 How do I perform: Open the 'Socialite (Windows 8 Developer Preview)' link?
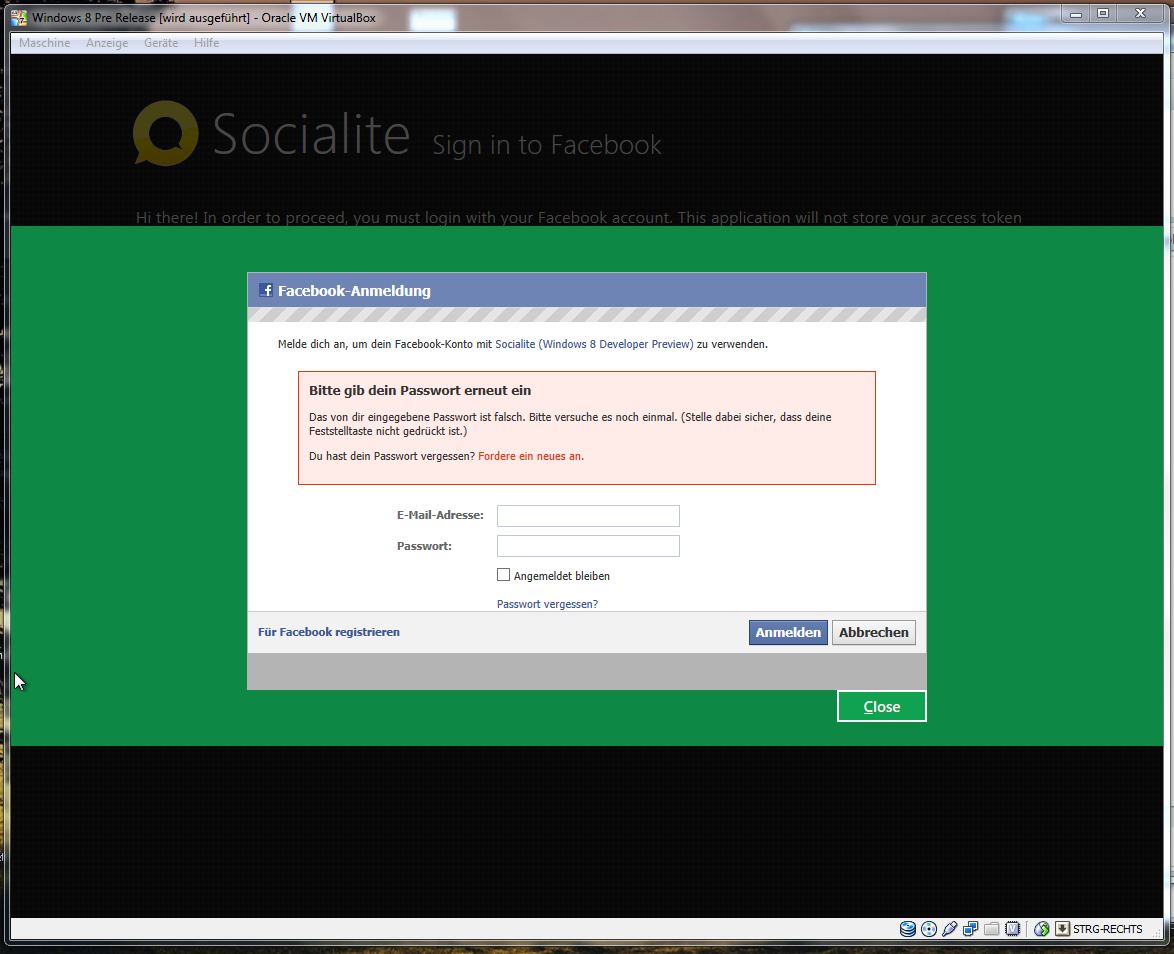(594, 344)
